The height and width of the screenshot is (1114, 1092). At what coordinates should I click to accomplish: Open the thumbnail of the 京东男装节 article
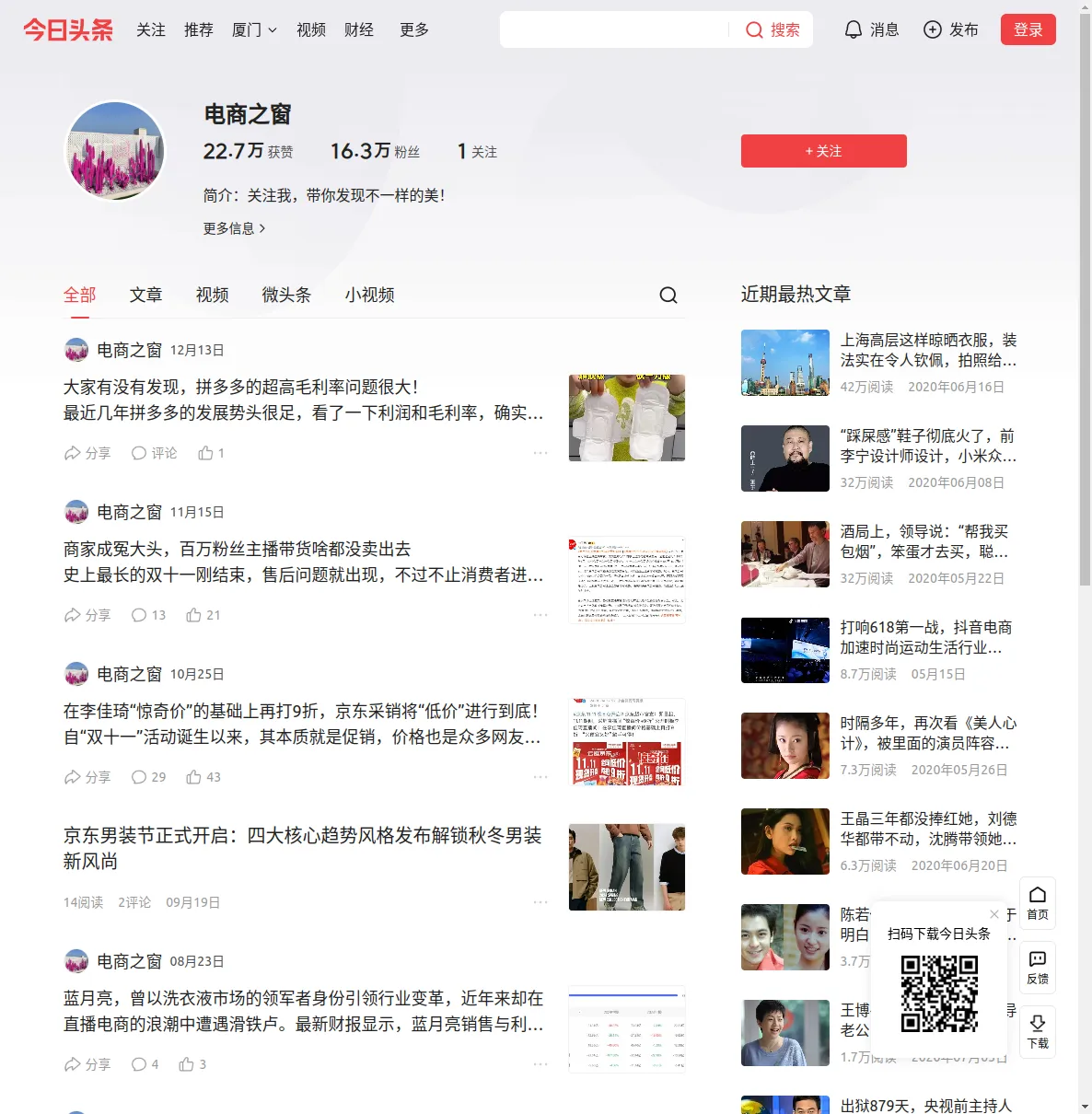pos(627,867)
